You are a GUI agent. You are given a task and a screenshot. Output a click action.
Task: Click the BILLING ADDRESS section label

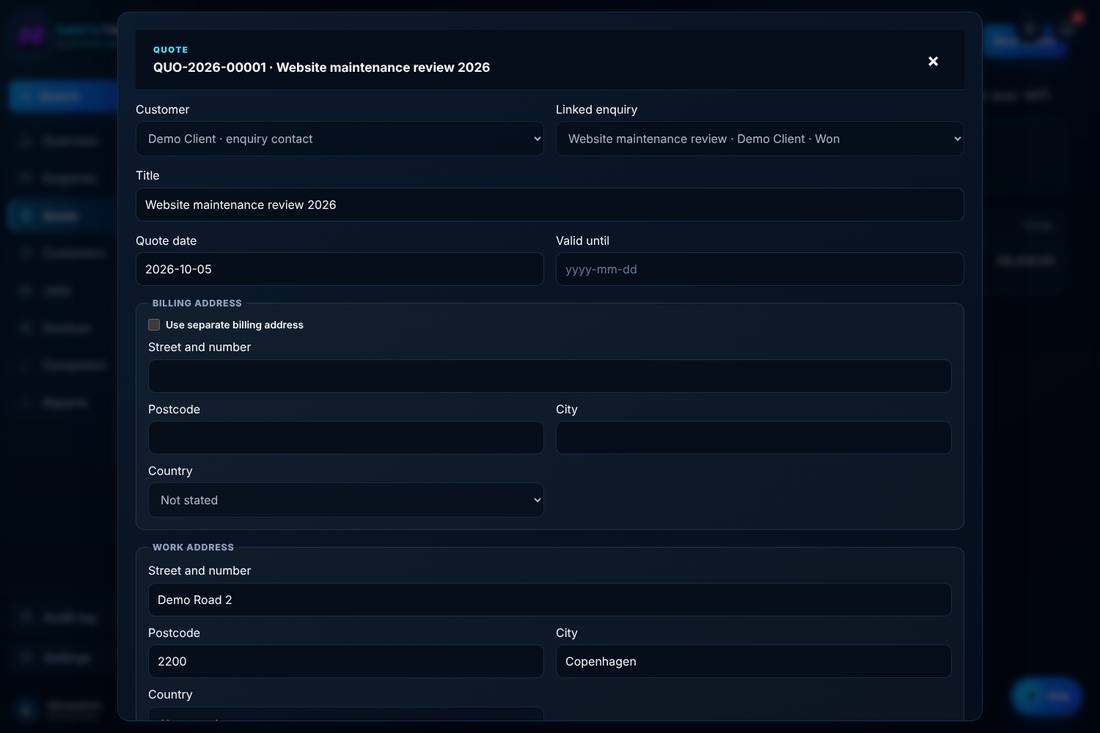point(197,303)
